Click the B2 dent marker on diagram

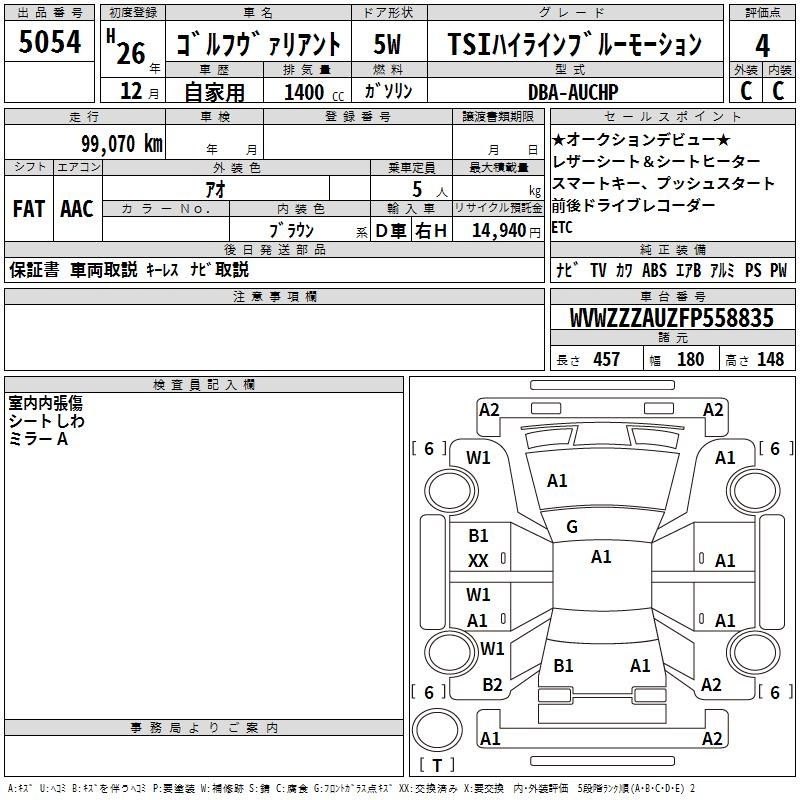click(492, 685)
